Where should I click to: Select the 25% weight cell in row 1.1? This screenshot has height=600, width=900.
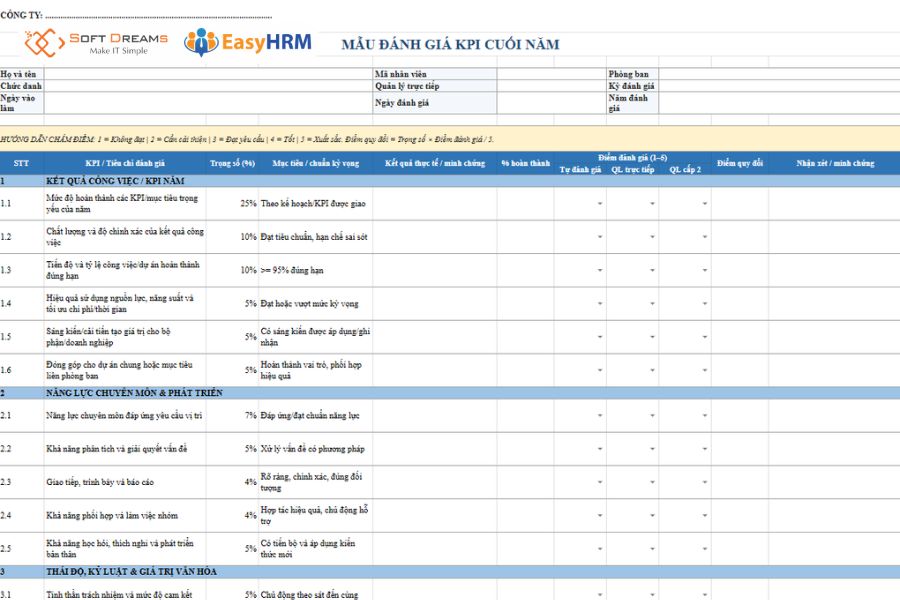[232, 204]
